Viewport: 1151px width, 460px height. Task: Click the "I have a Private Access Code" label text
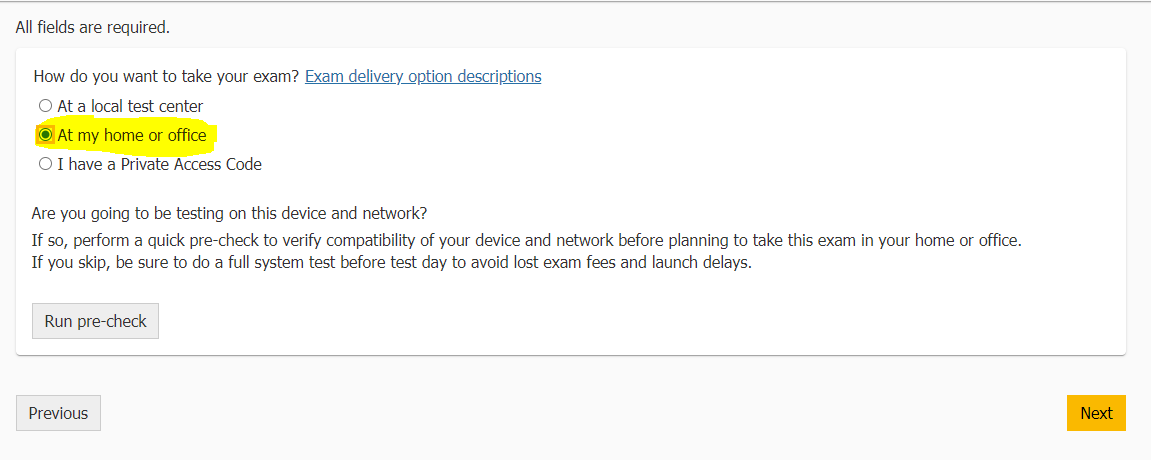click(159, 164)
